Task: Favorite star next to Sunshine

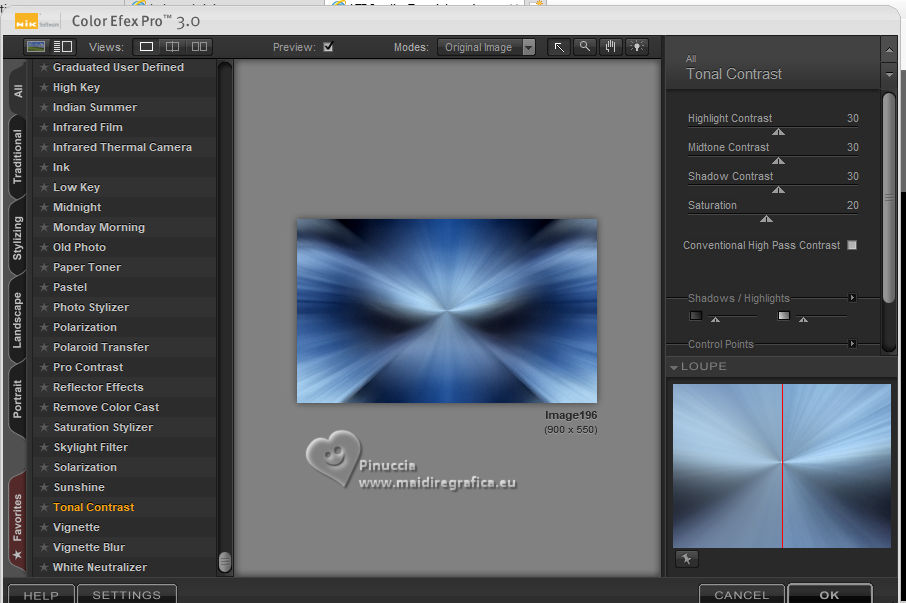Action: click(x=44, y=487)
